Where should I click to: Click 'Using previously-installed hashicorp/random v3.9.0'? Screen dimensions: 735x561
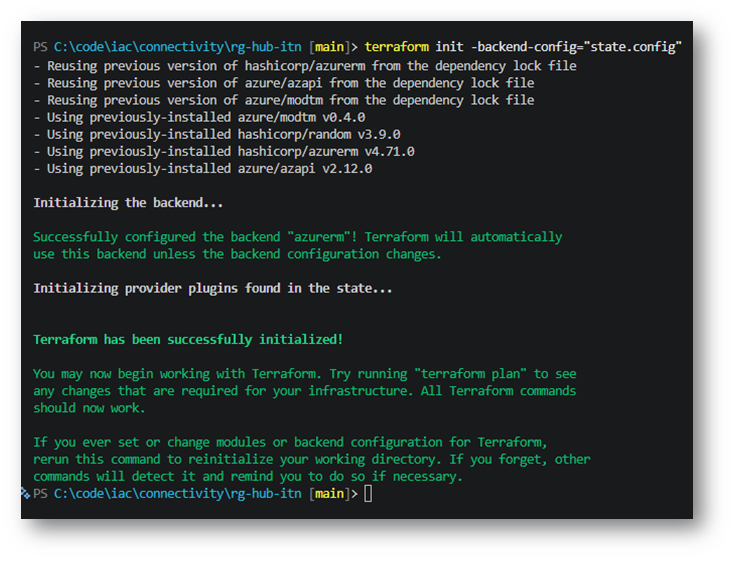[217, 135]
